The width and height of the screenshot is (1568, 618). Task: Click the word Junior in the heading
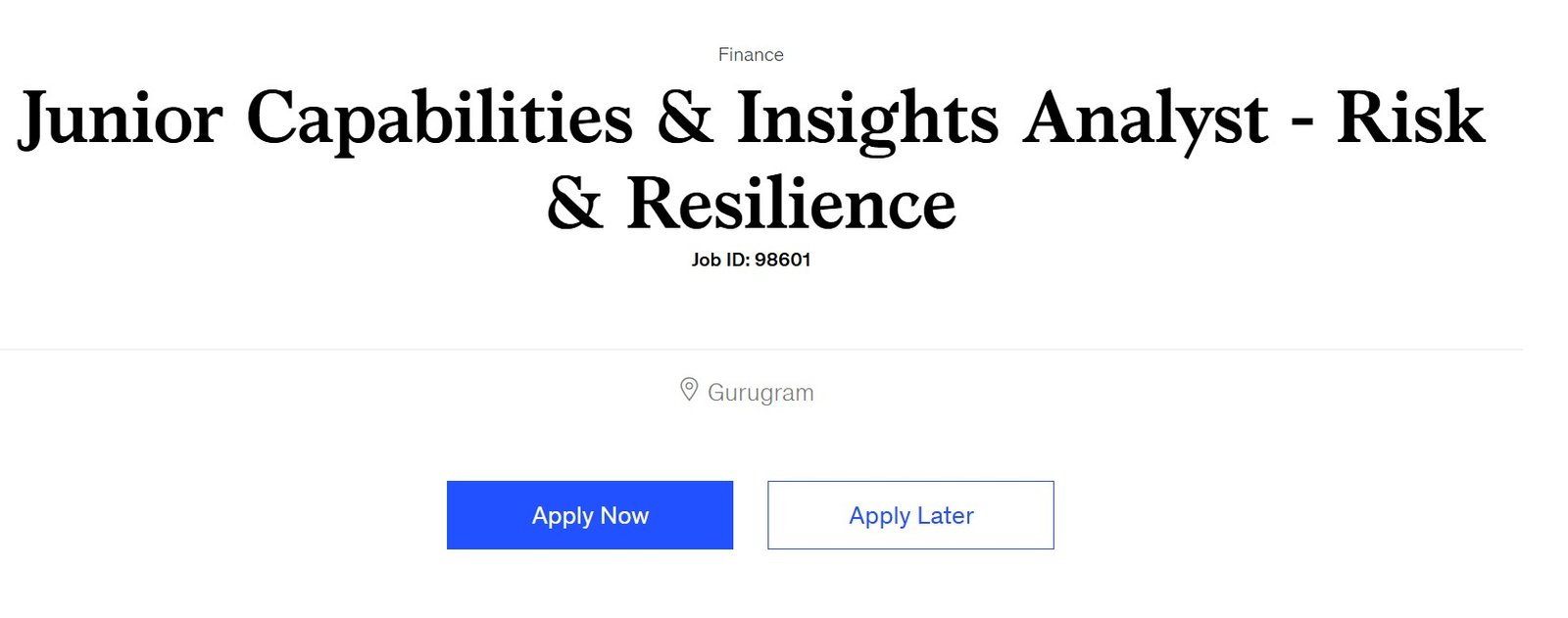point(121,119)
